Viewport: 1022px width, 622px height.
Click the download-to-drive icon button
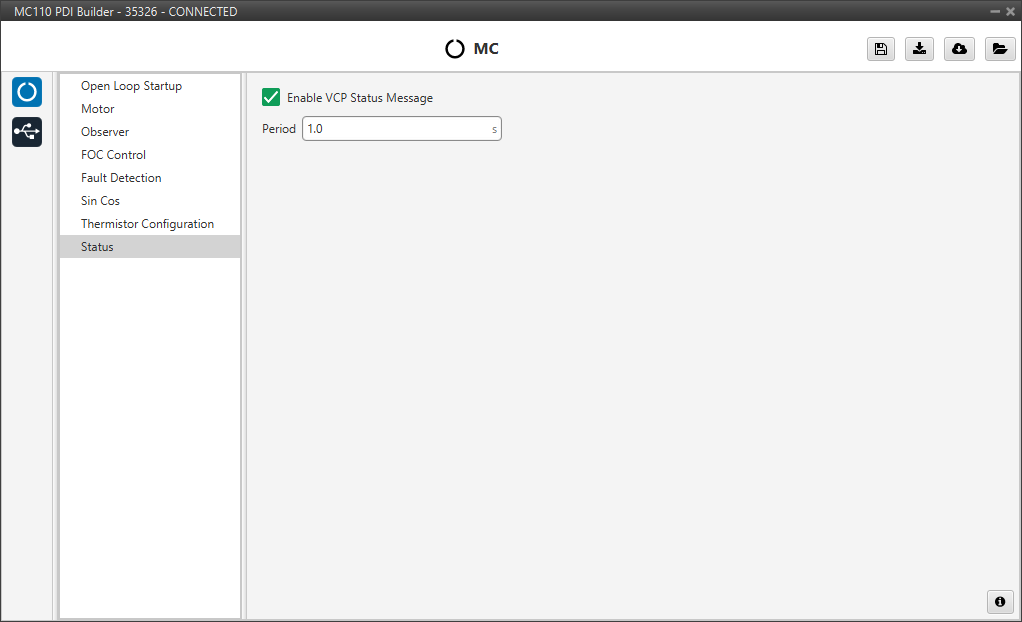click(x=919, y=49)
